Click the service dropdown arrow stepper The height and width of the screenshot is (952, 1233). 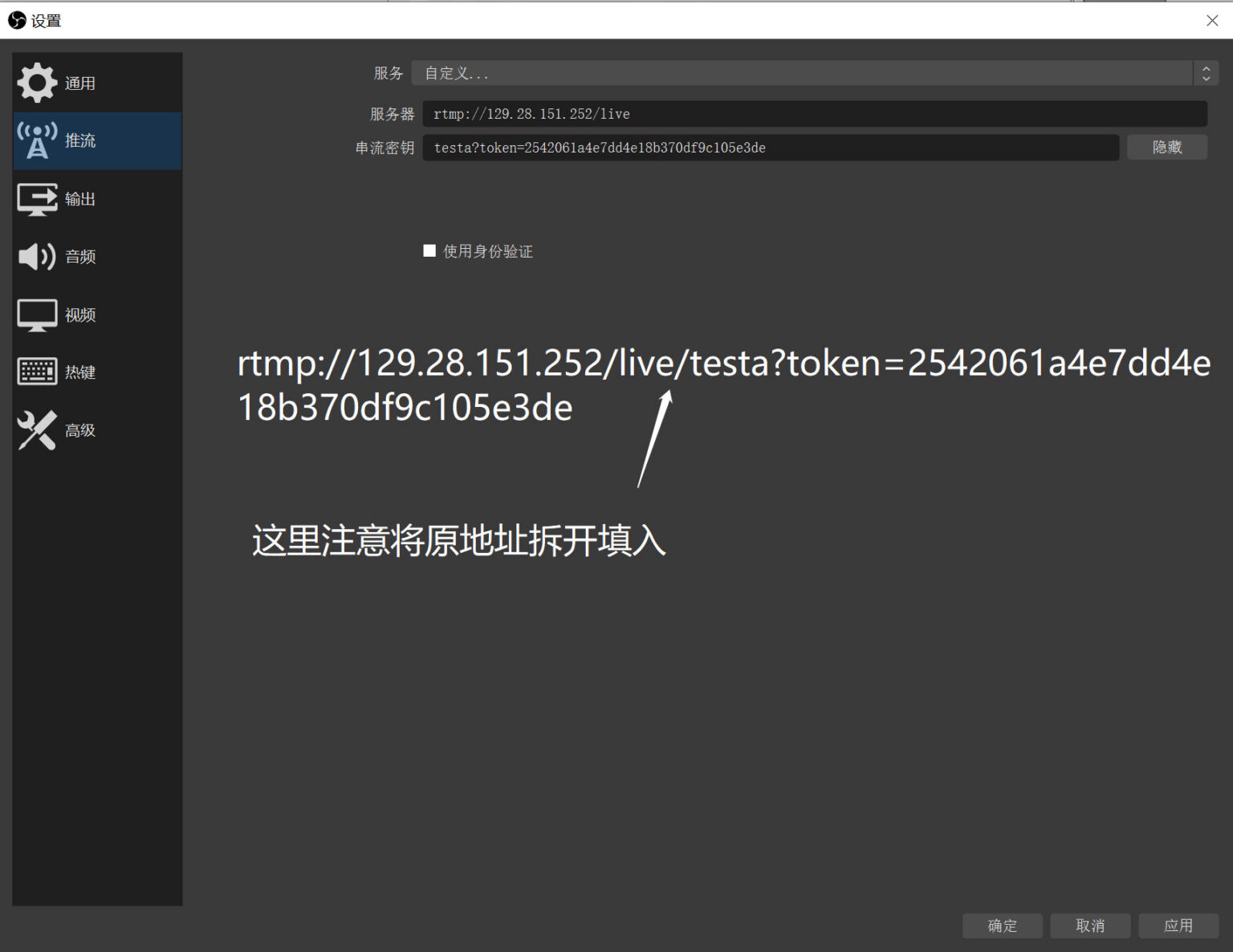point(1206,73)
